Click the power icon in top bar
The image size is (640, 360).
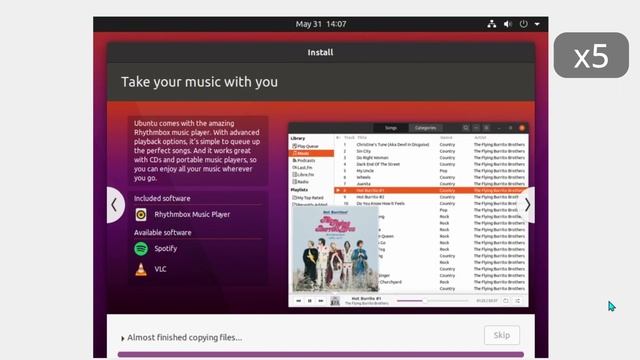(x=523, y=24)
